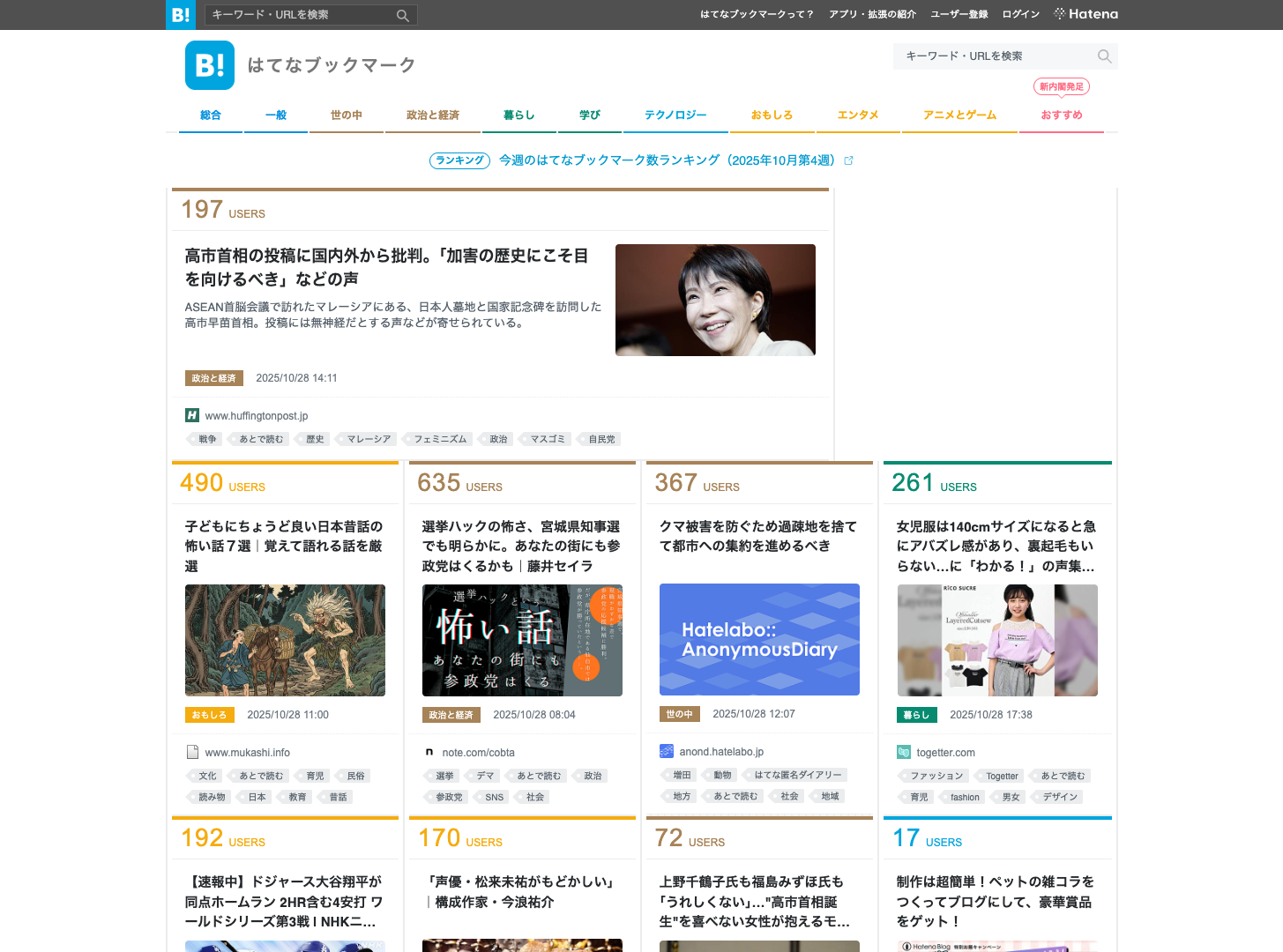Open ユーザー登録 from the top bar
1283x952 pixels.
click(959, 14)
